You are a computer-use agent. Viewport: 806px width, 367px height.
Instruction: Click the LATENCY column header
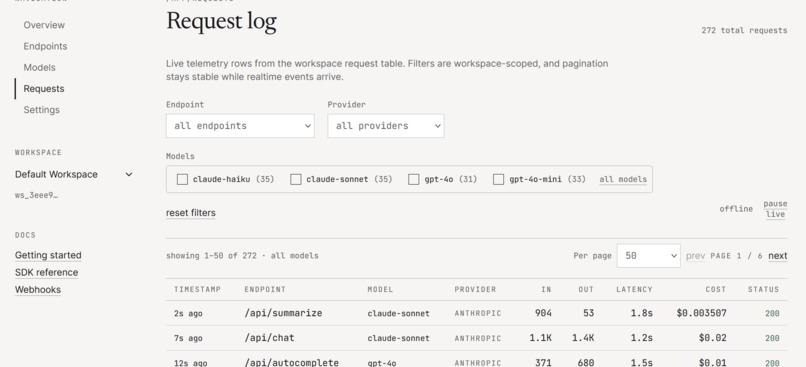pos(634,289)
